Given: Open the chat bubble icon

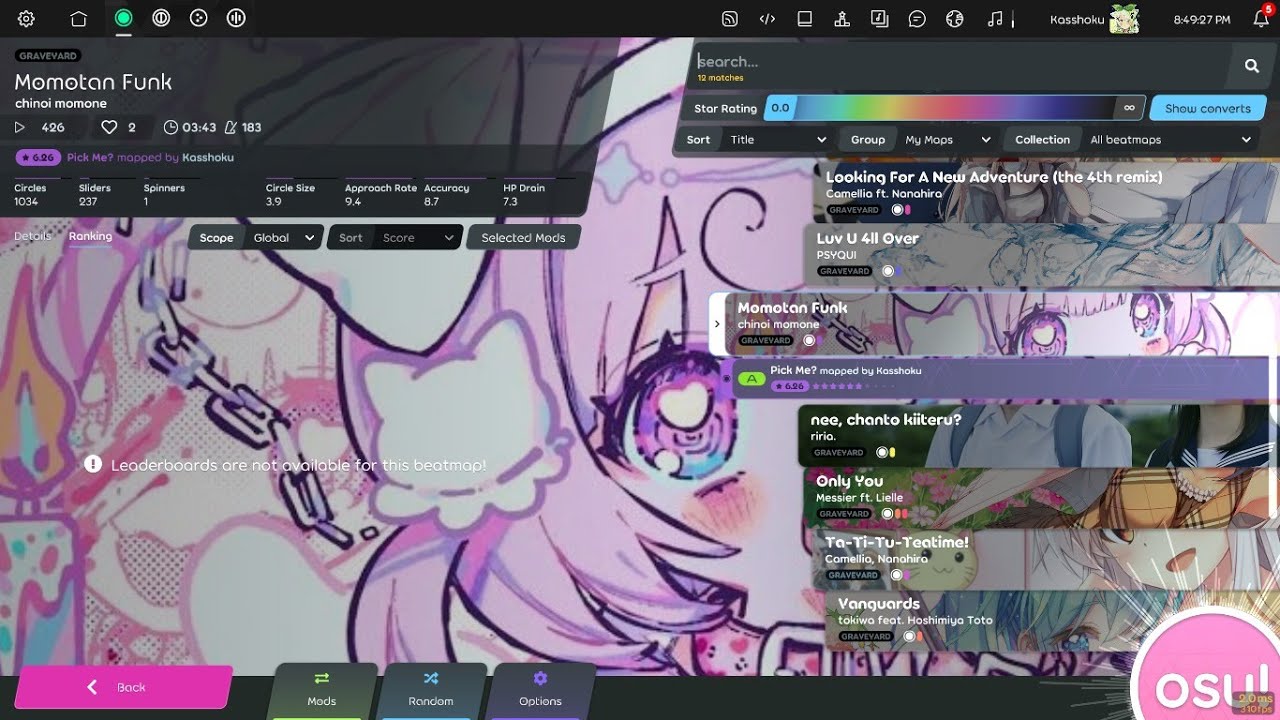Looking at the screenshot, I should tap(917, 18).
